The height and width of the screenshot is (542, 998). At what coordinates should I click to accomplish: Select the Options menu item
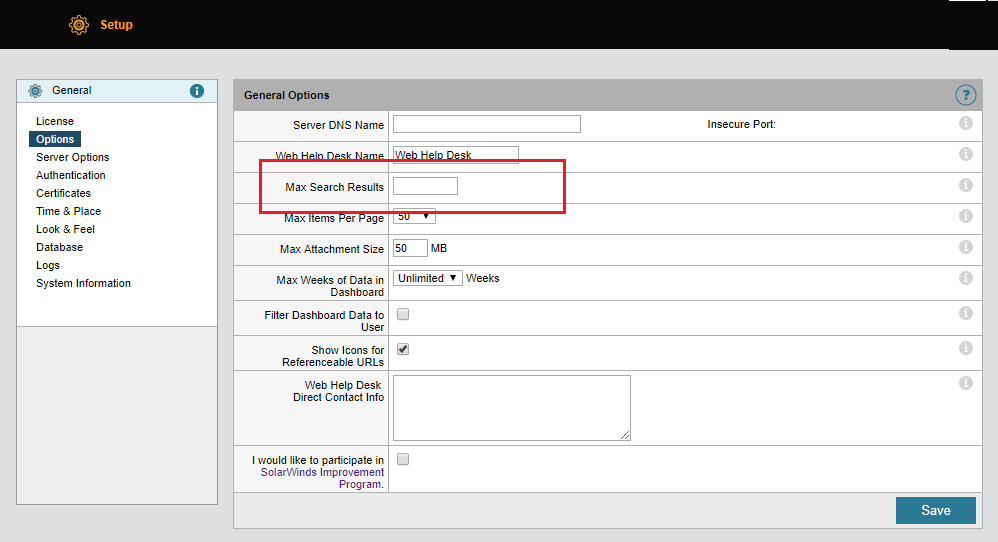55,139
